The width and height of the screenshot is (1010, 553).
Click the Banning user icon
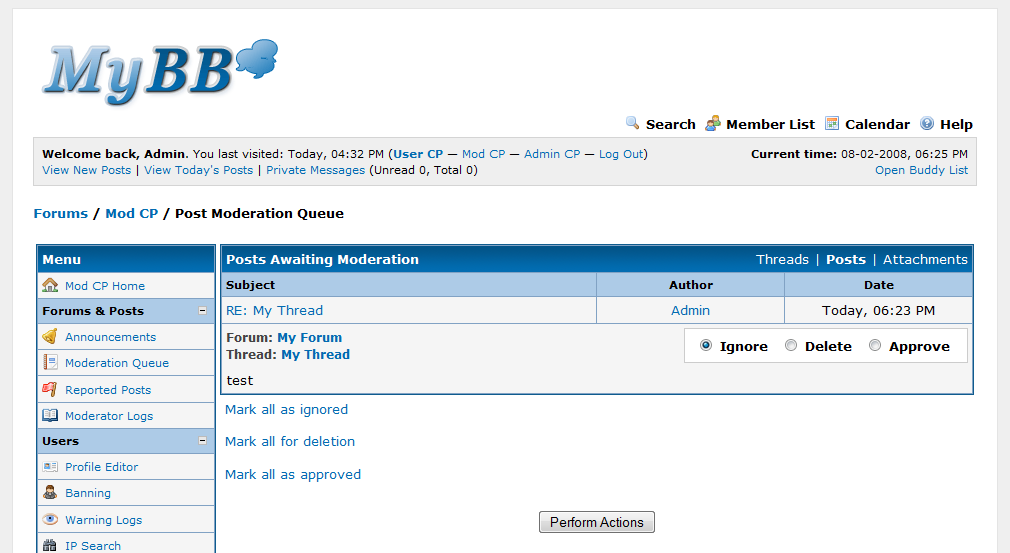pos(50,492)
